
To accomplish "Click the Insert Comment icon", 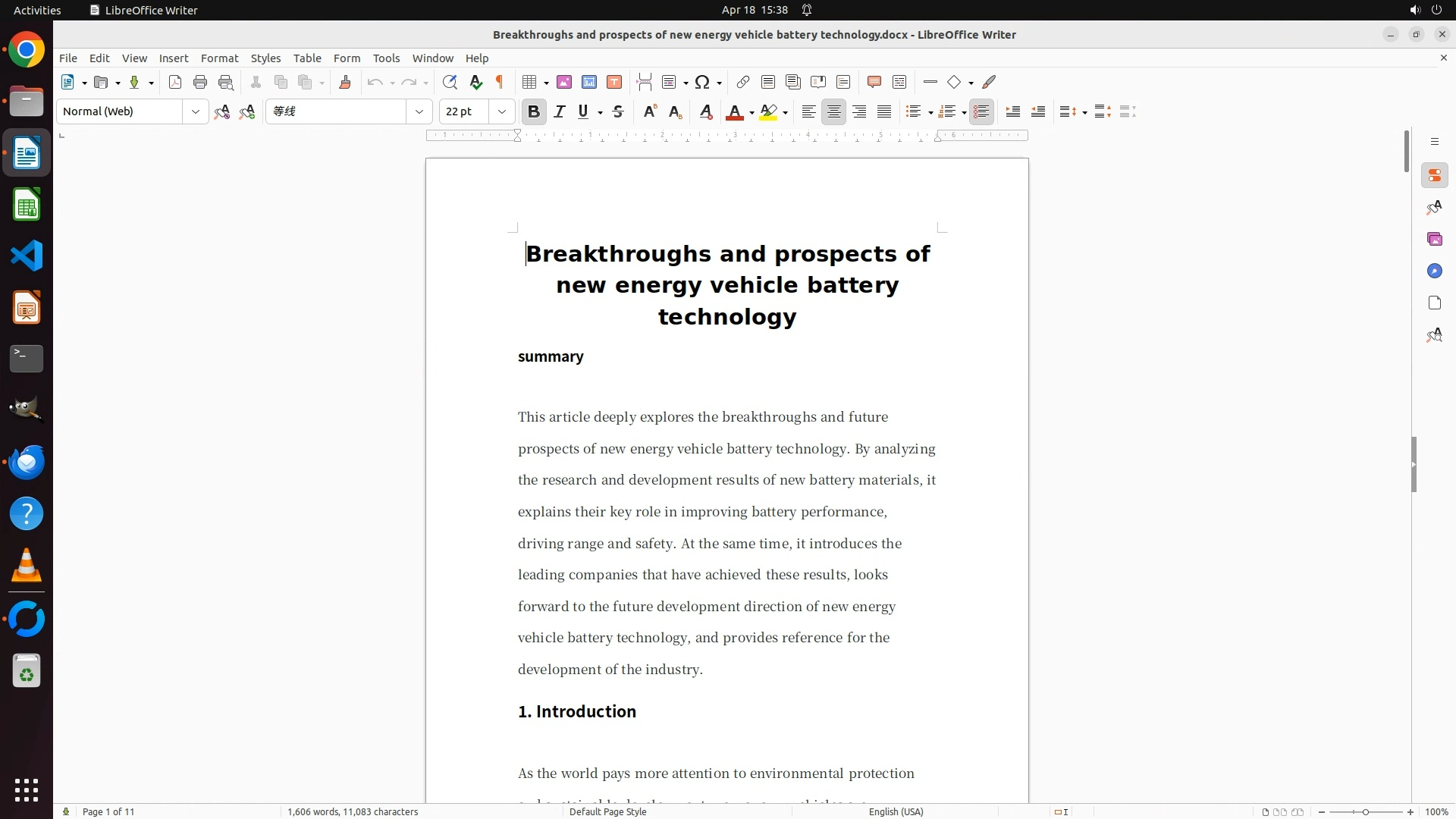I will click(874, 82).
